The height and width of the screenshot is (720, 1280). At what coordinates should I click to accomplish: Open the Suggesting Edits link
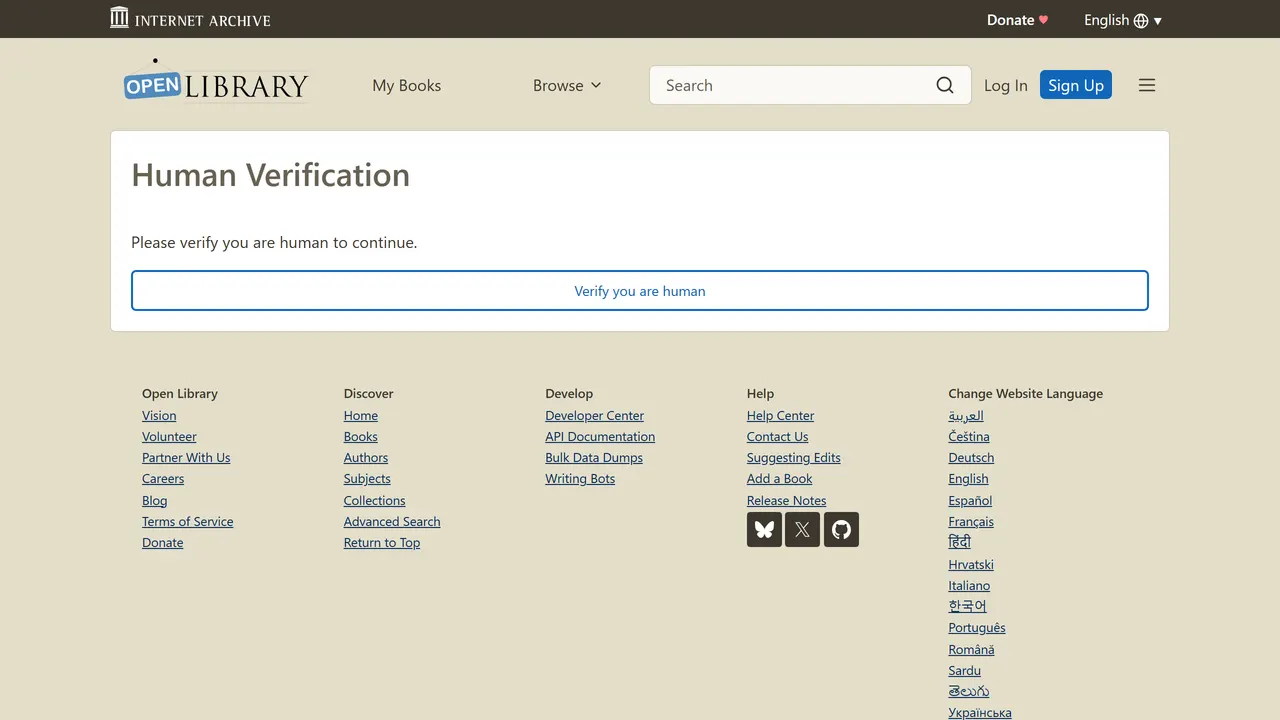pyautogui.click(x=794, y=458)
